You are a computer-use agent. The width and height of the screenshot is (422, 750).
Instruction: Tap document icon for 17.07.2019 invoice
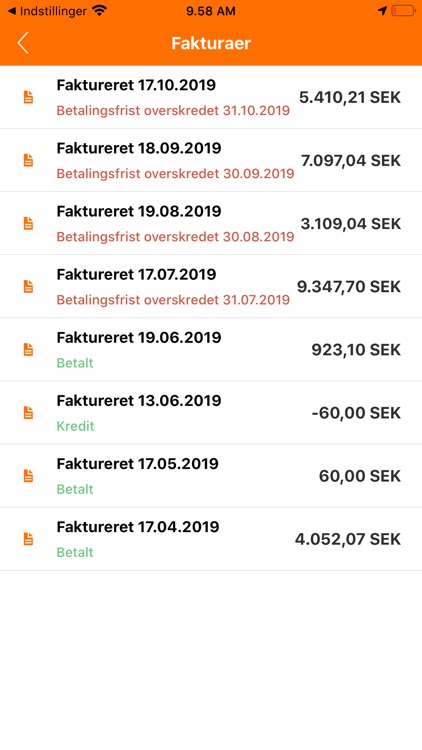(29, 287)
